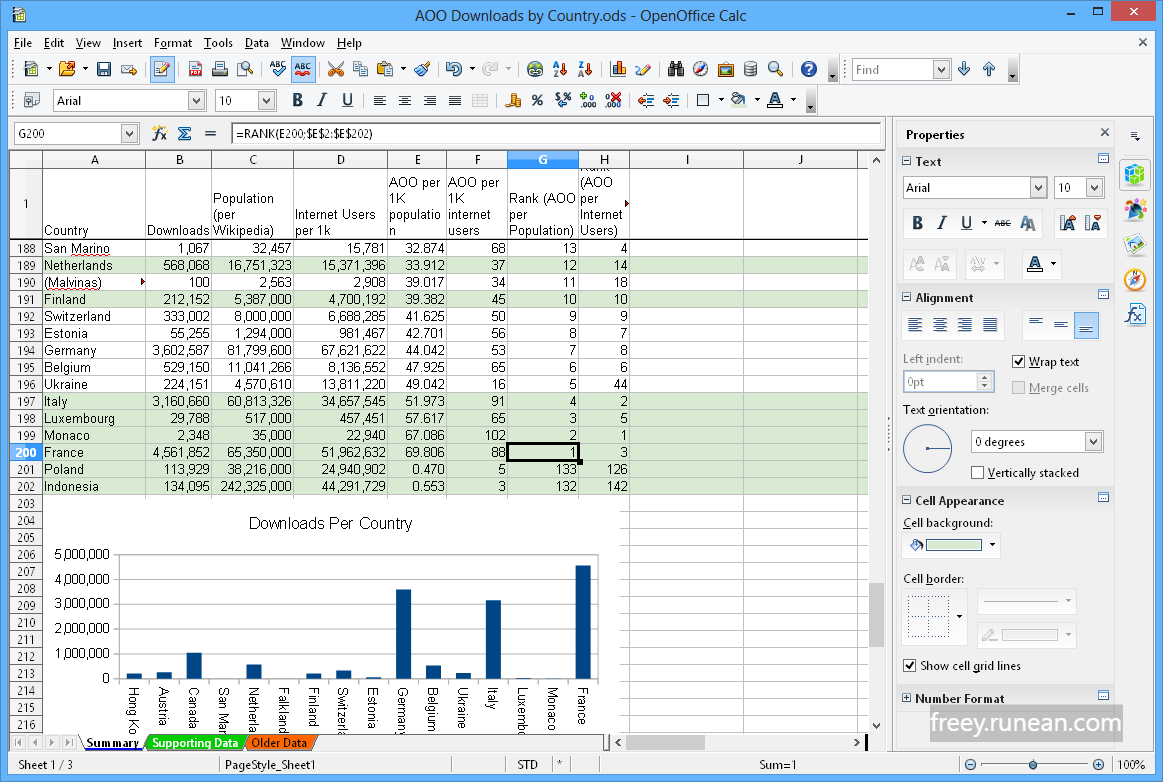
Task: Switch to the Supporting Data sheet tab
Action: (x=194, y=743)
